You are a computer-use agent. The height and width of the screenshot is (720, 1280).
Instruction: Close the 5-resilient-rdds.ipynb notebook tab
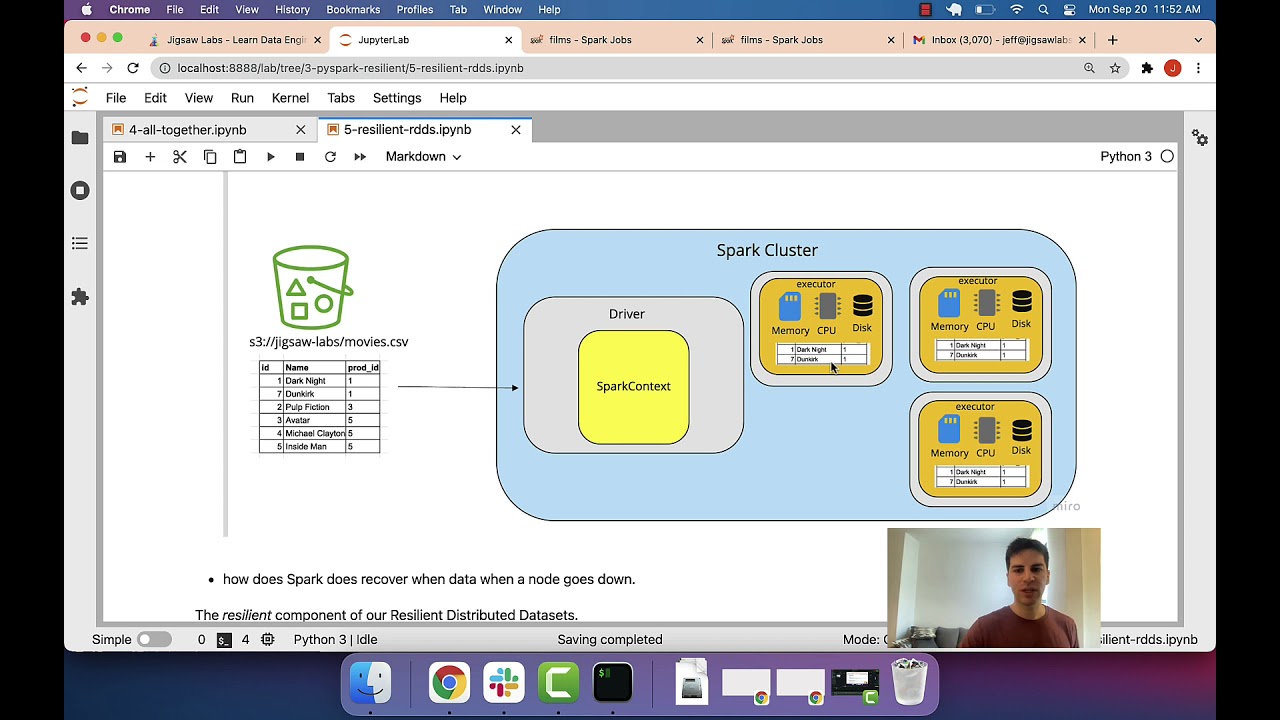point(516,130)
